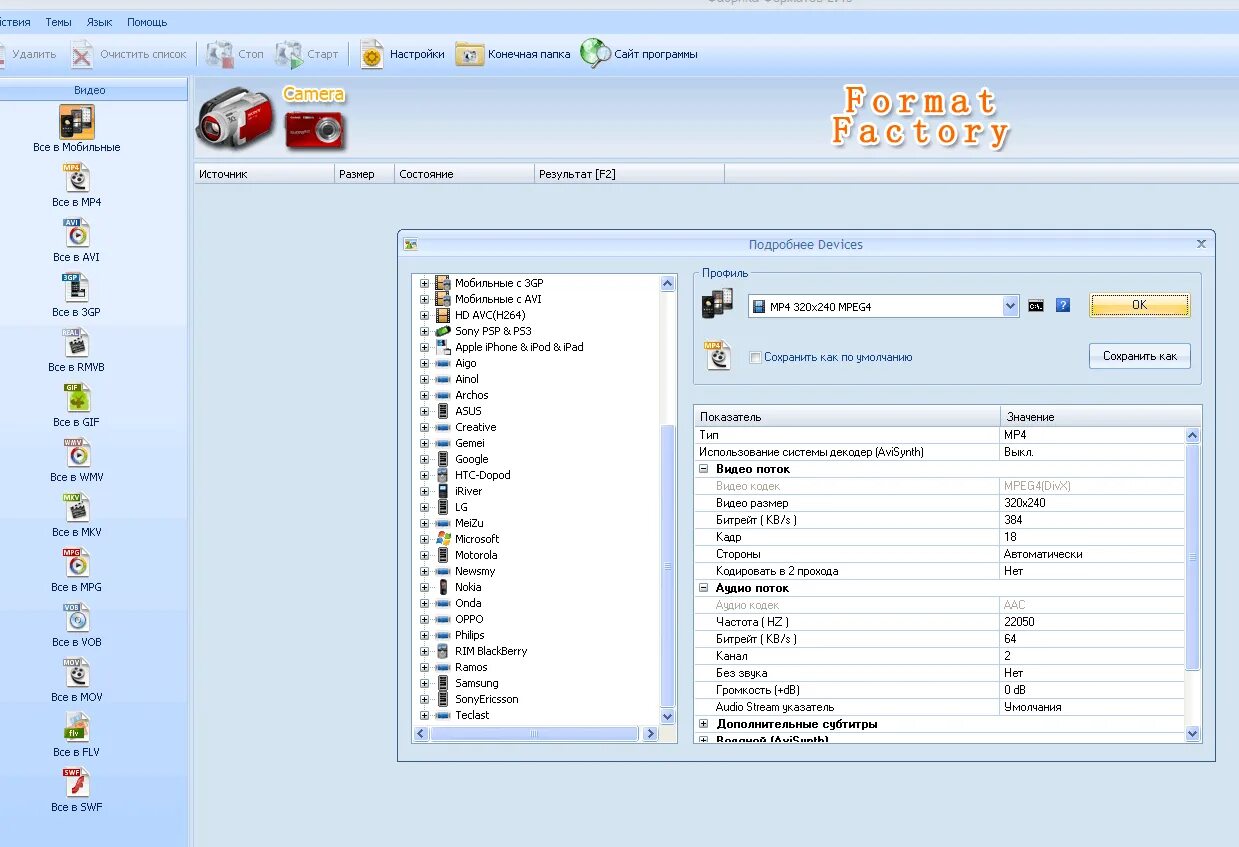The image size is (1239, 847).
Task: Expand the Sony PSP & PS3 node
Action: pyautogui.click(x=424, y=331)
